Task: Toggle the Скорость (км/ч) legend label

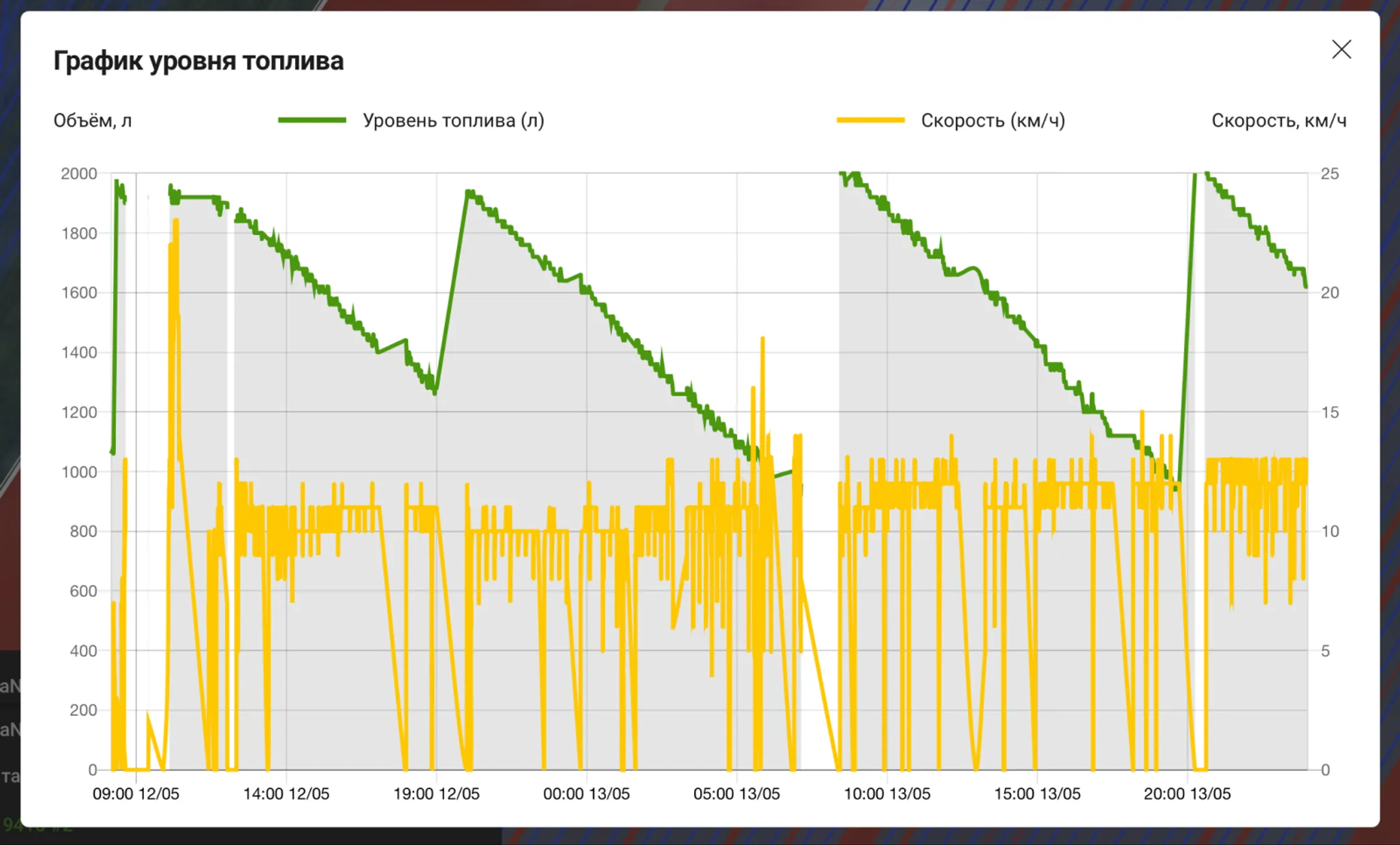Action: (992, 121)
